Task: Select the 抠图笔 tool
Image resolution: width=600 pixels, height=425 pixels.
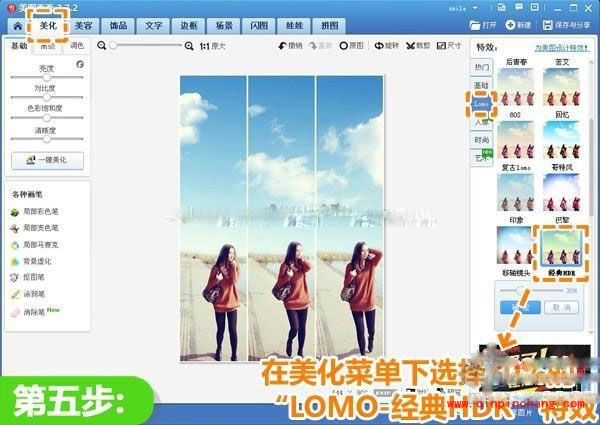Action: click(28, 277)
